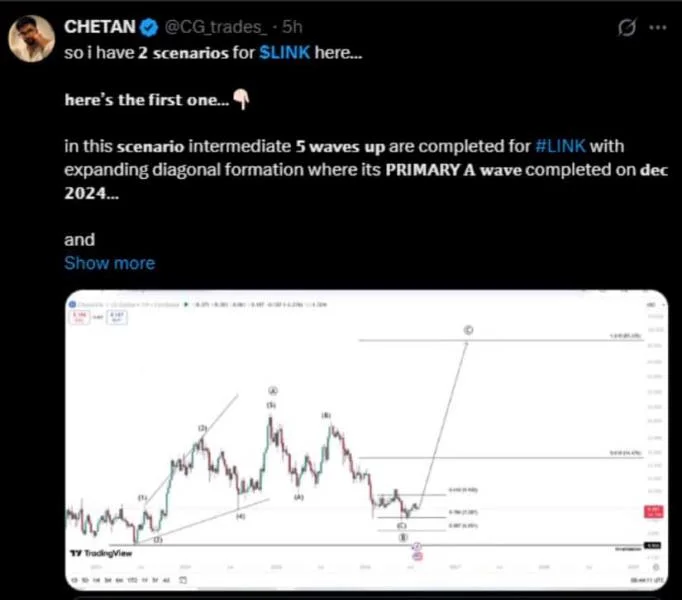
Task: Click the CHETAN display name
Action: tap(100, 27)
